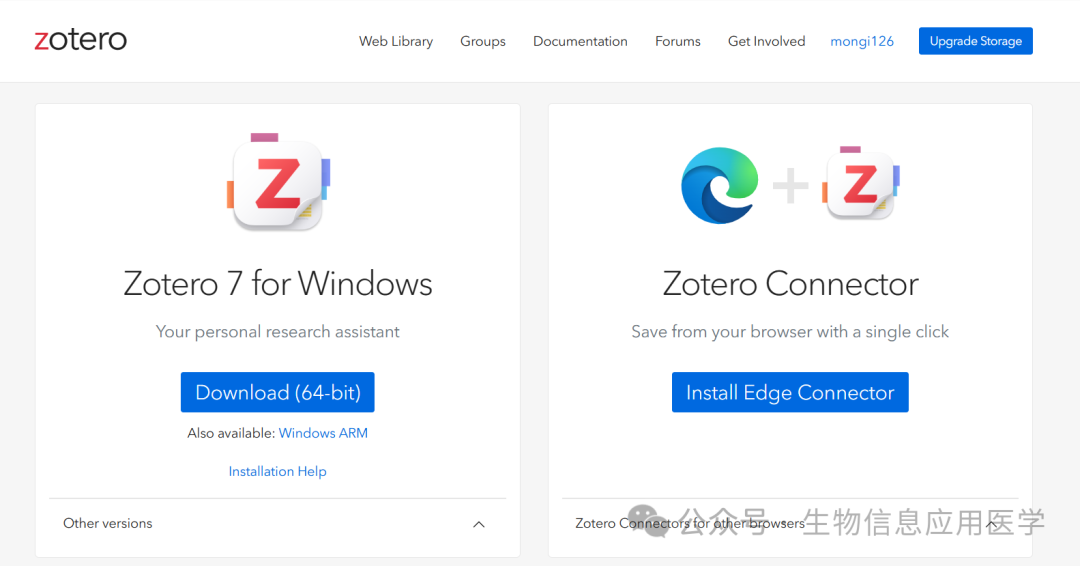Go to Groups in navigation
1080x566 pixels.
tap(483, 41)
